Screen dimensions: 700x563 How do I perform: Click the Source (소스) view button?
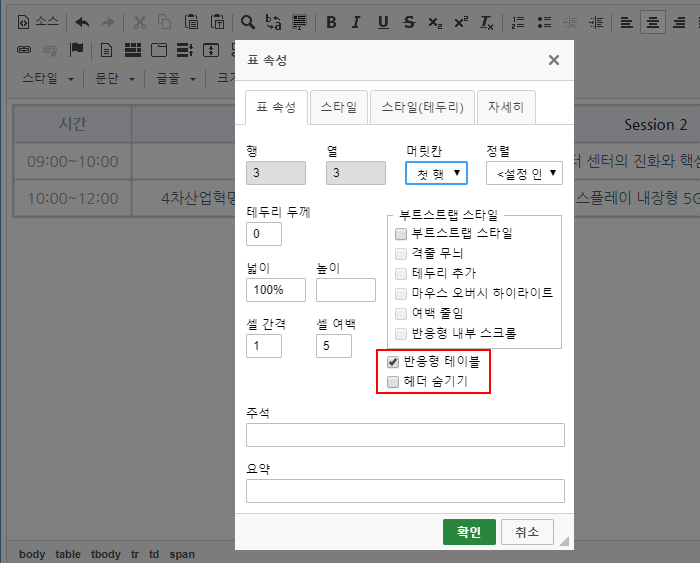coord(38,21)
